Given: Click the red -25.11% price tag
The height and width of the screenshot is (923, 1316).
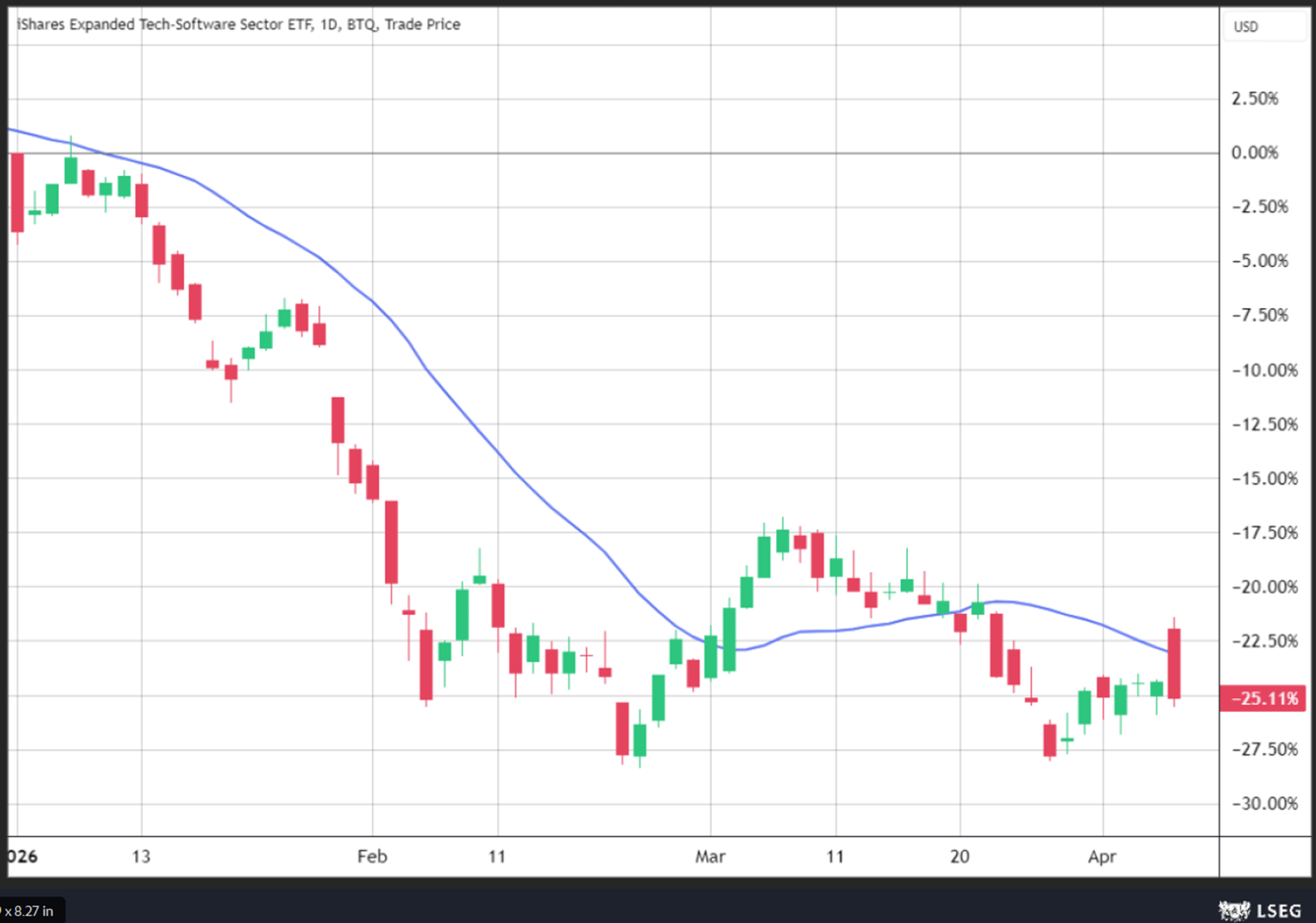Looking at the screenshot, I should coord(1263,699).
